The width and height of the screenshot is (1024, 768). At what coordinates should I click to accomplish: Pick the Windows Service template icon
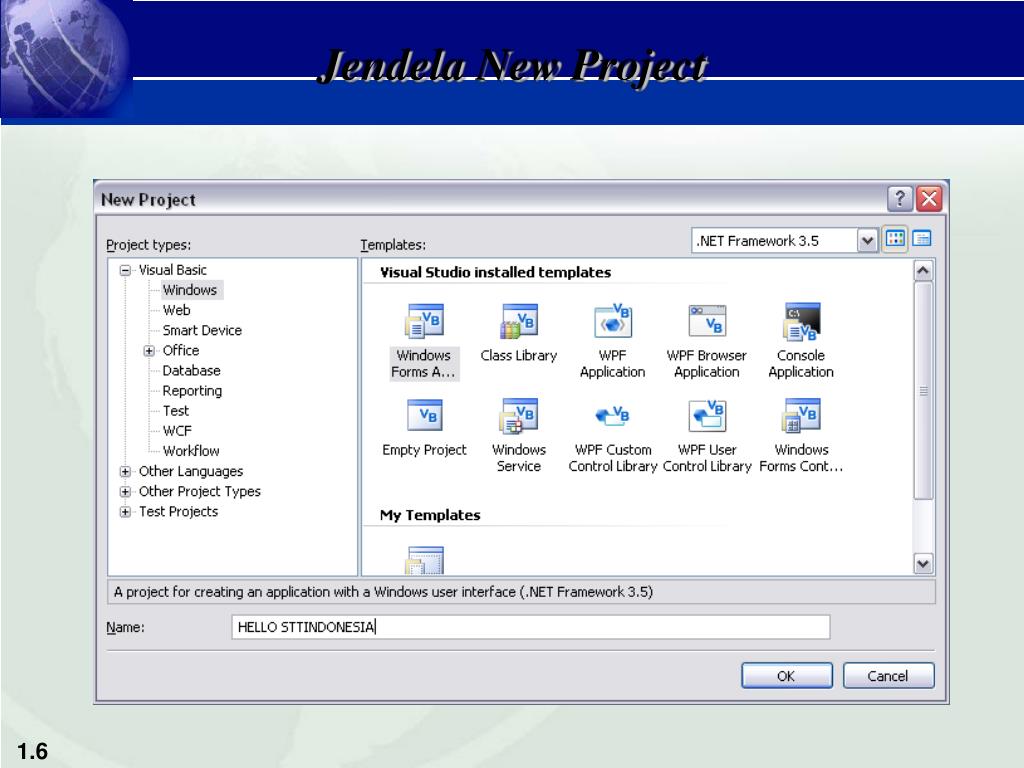(519, 415)
